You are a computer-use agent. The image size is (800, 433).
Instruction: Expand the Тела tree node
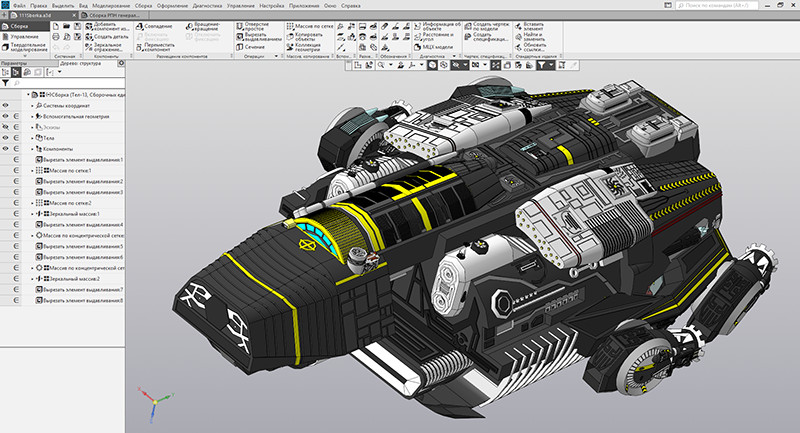(x=31, y=138)
